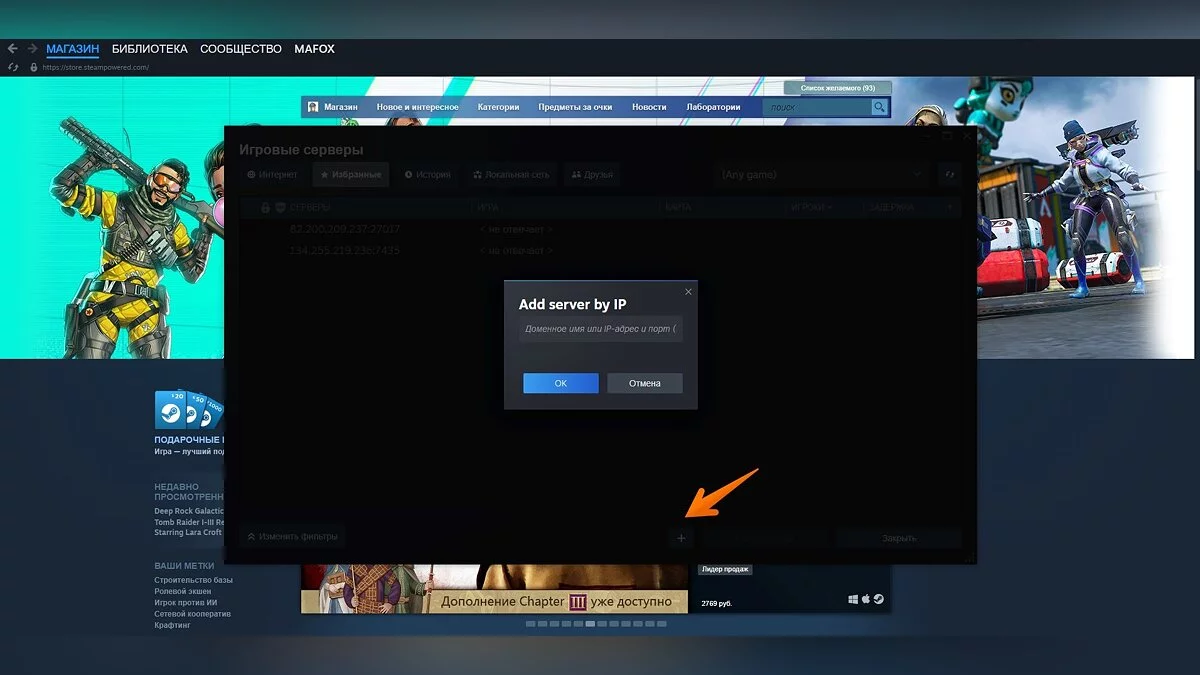The width and height of the screenshot is (1200, 675).
Task: Switch to История tab in game servers window
Action: click(x=428, y=175)
